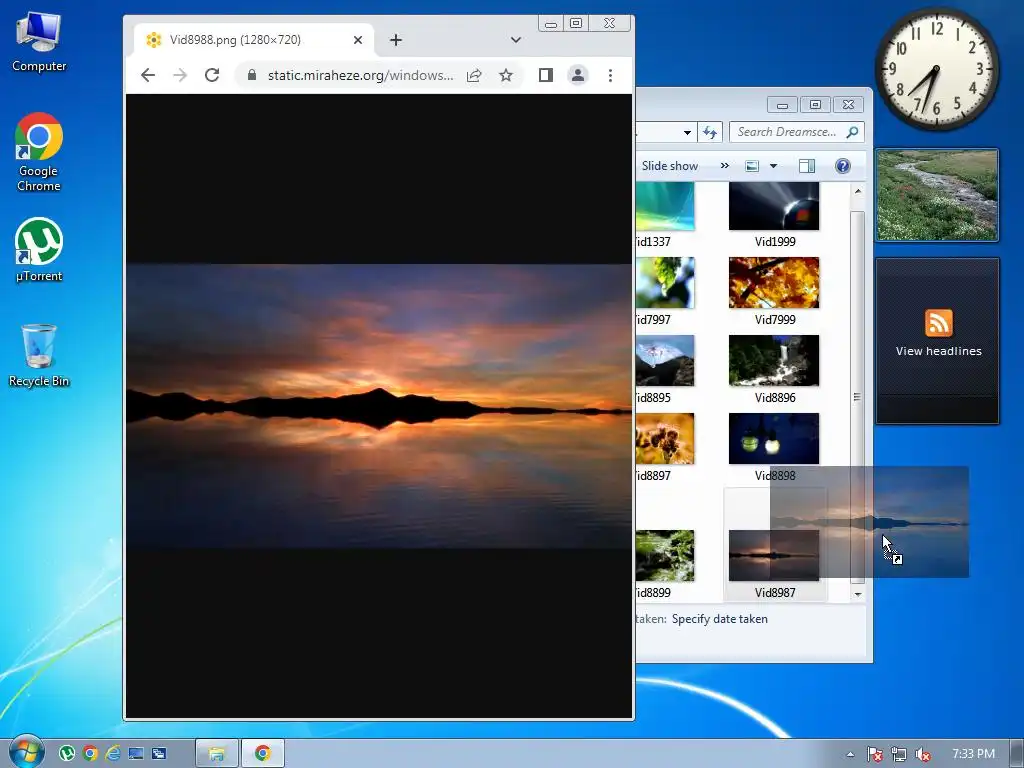Screen dimensions: 1024x768
Task: Select the Vid7997 thumbnail
Action: pos(665,283)
